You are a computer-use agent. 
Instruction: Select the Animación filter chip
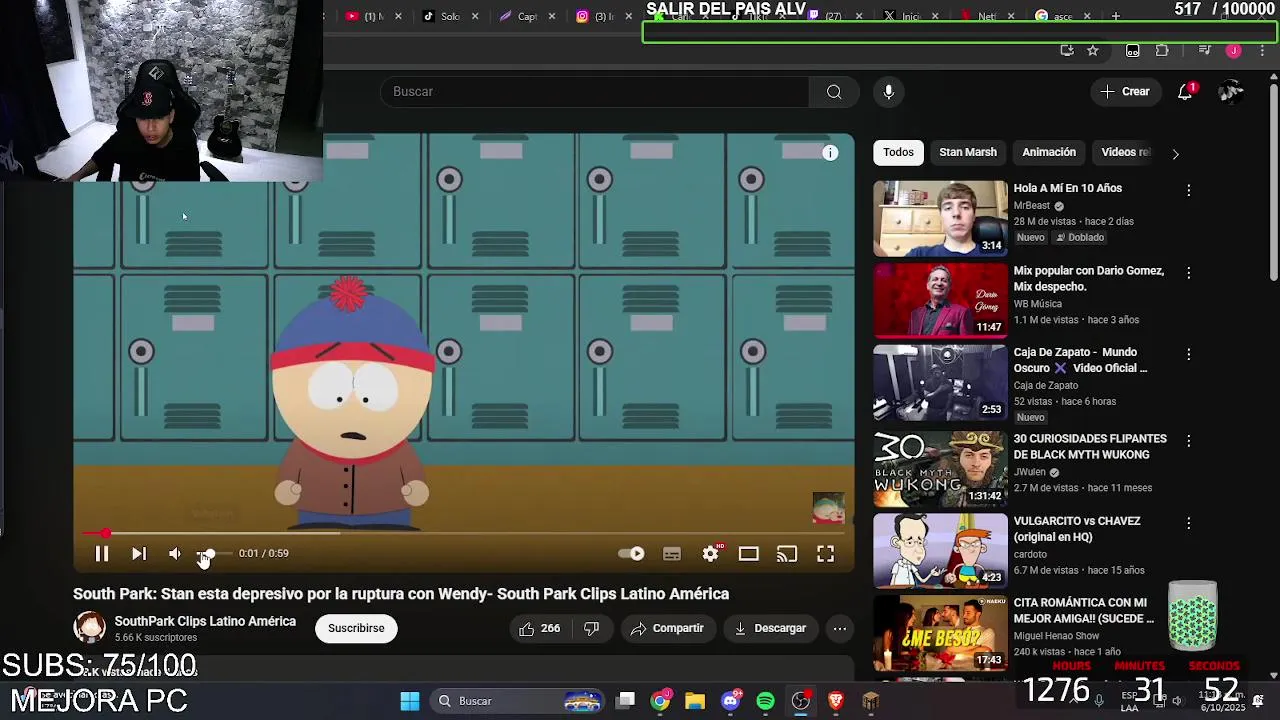pyautogui.click(x=1049, y=152)
